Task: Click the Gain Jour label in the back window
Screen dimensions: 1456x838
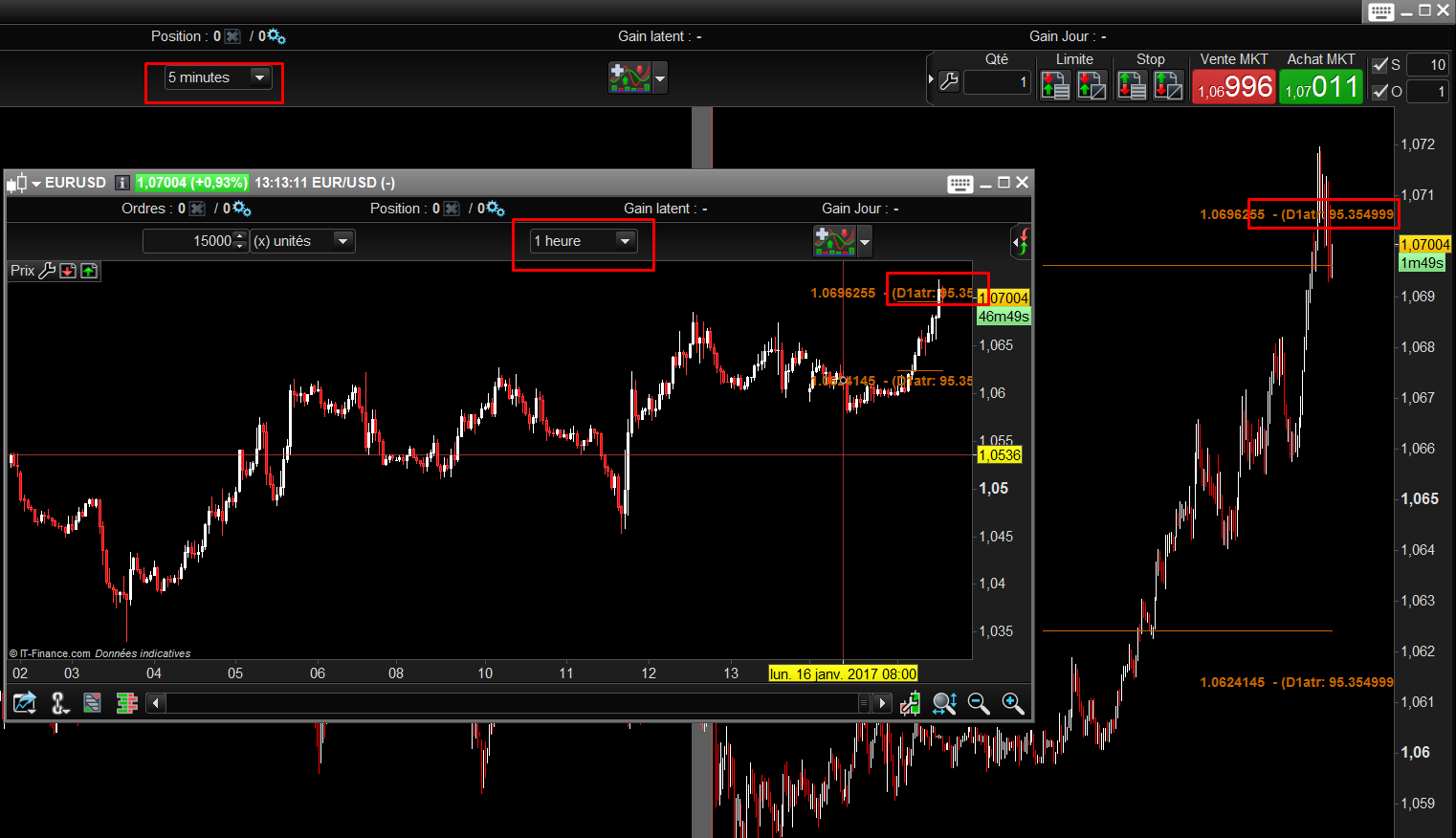Action: tap(1063, 36)
